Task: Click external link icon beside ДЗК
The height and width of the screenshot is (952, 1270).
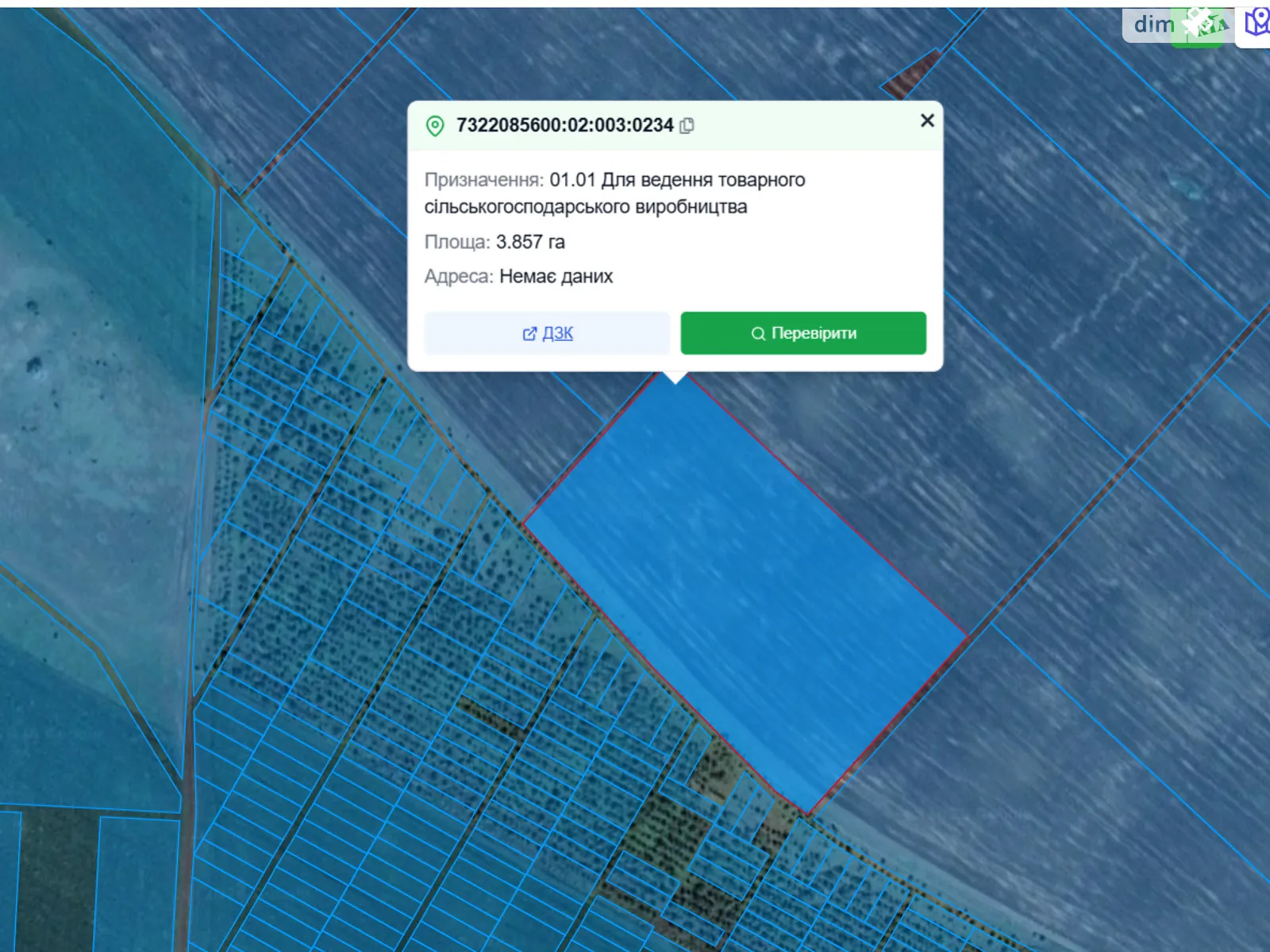Action: click(529, 334)
